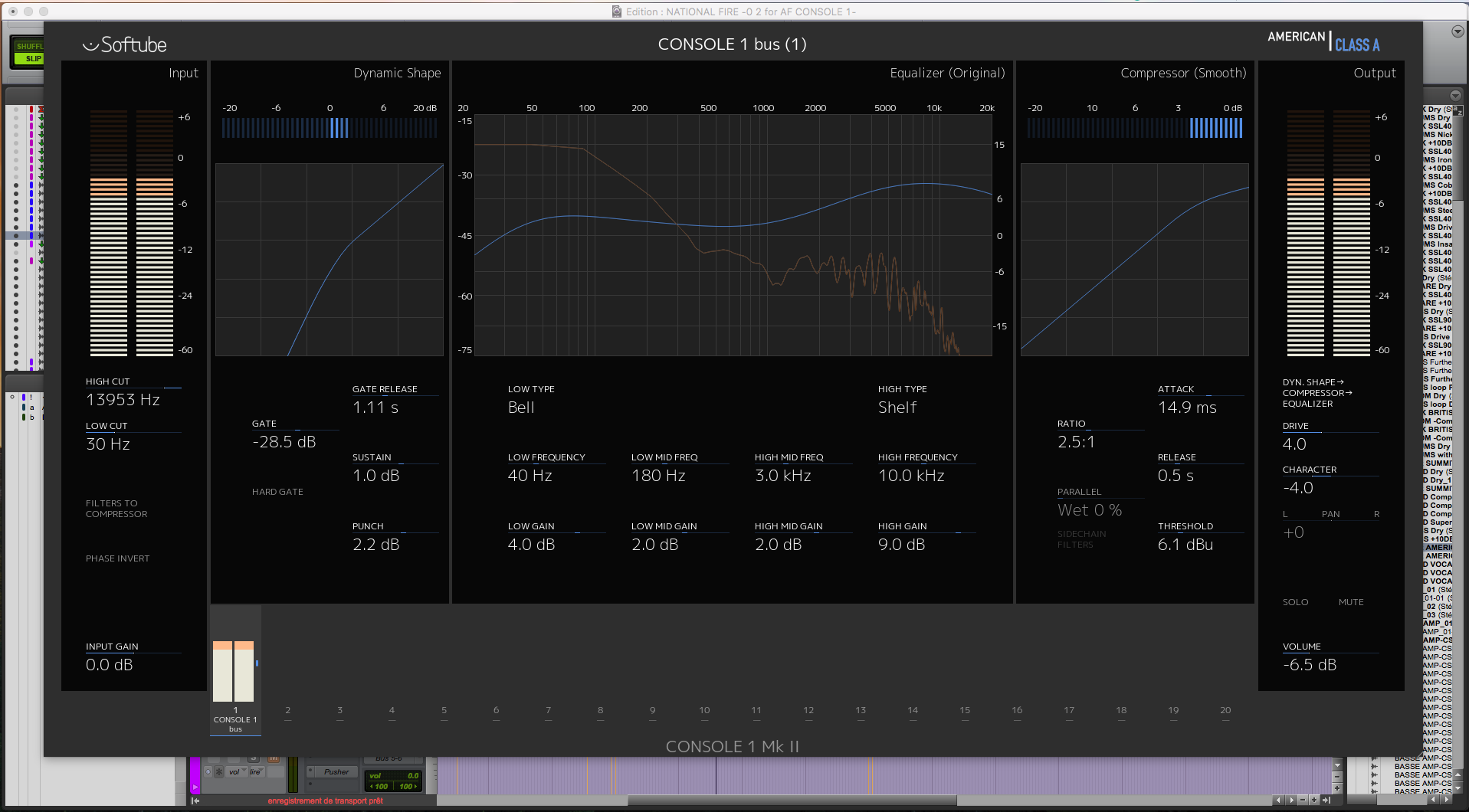Click the automation star icon on the track
Screen dimensions: 1469x812
click(219, 771)
